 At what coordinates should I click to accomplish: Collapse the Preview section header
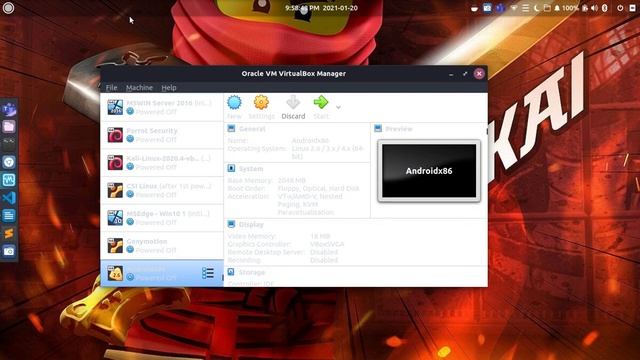[x=399, y=129]
